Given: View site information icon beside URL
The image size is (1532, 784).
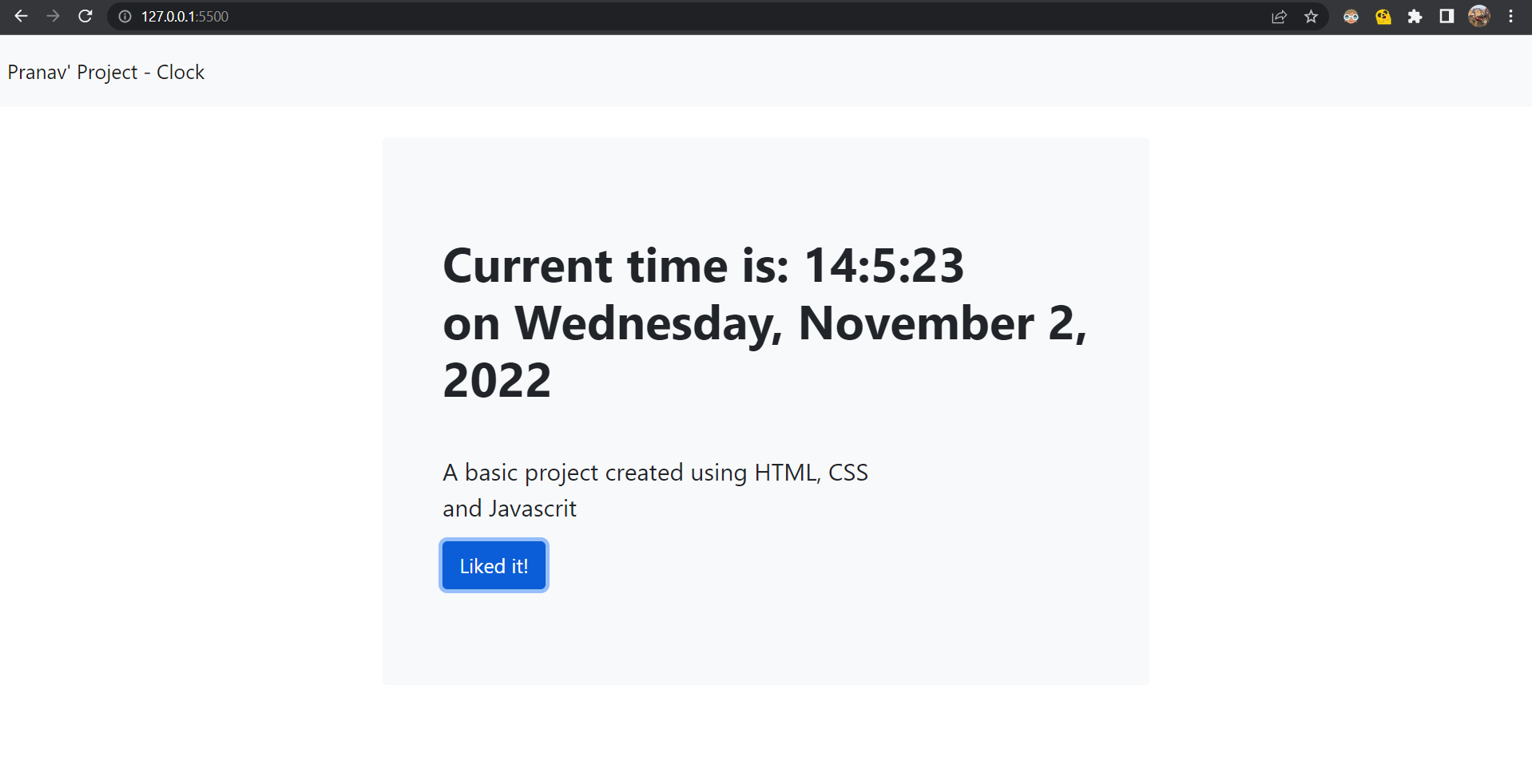Looking at the screenshot, I should tap(125, 16).
